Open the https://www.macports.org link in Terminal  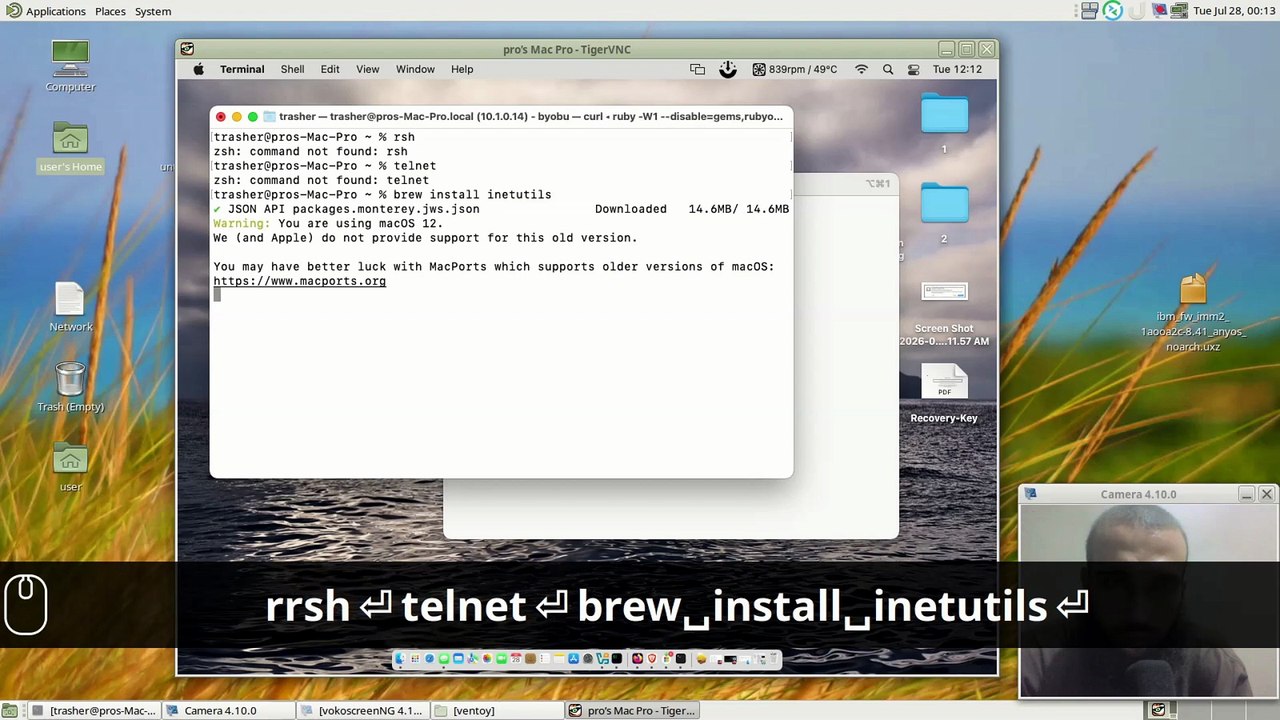click(x=299, y=281)
